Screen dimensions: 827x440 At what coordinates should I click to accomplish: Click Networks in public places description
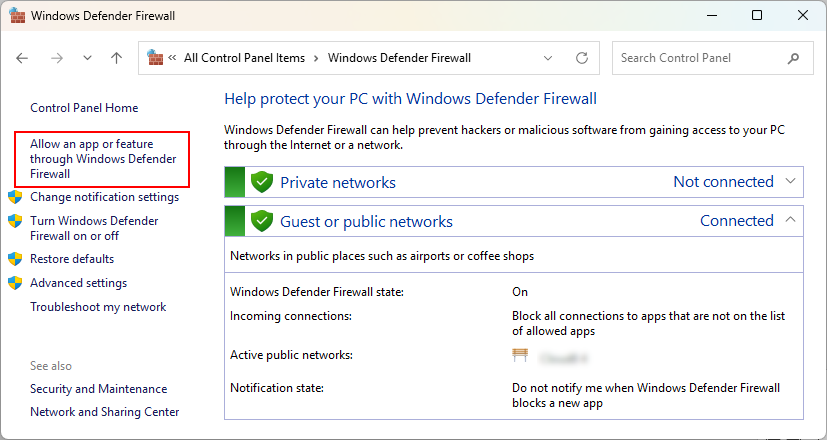[x=382, y=256]
